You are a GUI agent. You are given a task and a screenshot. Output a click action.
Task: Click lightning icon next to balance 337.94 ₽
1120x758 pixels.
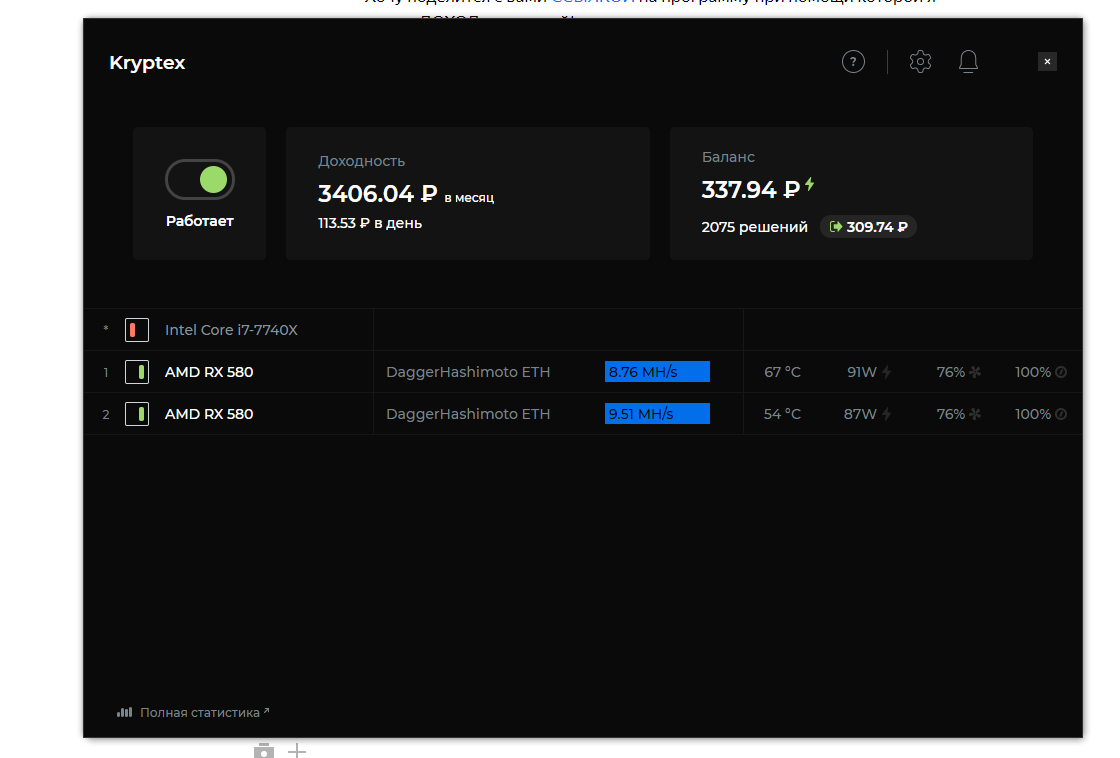click(809, 184)
